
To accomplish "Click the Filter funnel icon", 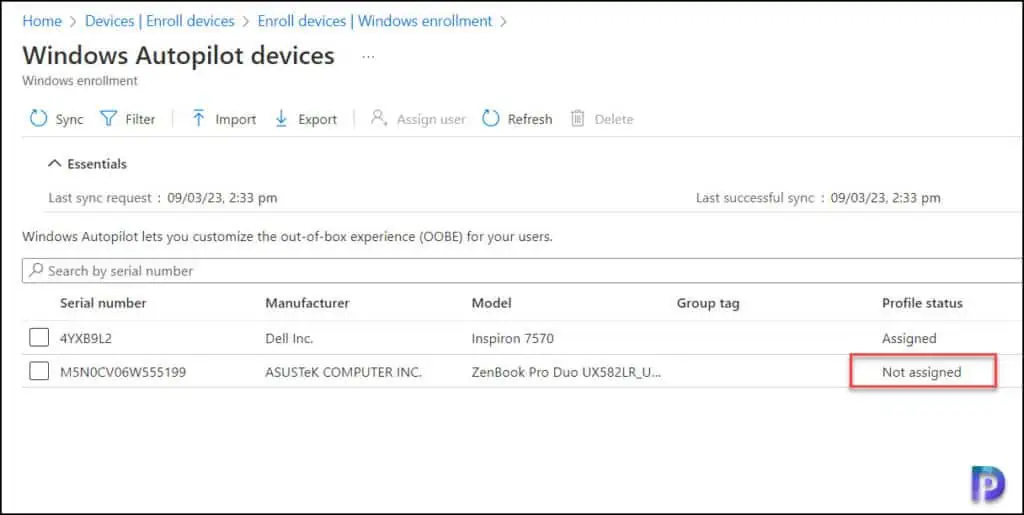I will (108, 119).
